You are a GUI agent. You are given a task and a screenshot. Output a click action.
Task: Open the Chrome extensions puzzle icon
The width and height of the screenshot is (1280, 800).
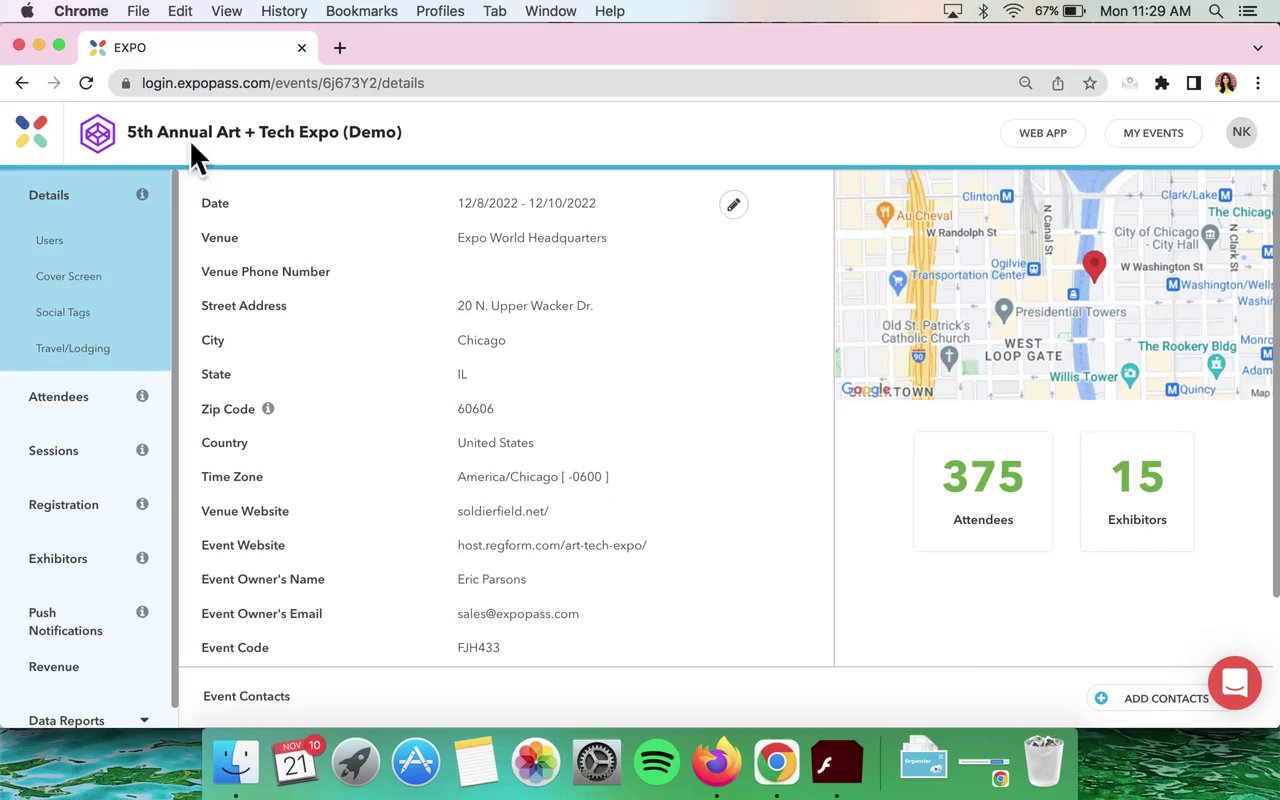[1162, 83]
